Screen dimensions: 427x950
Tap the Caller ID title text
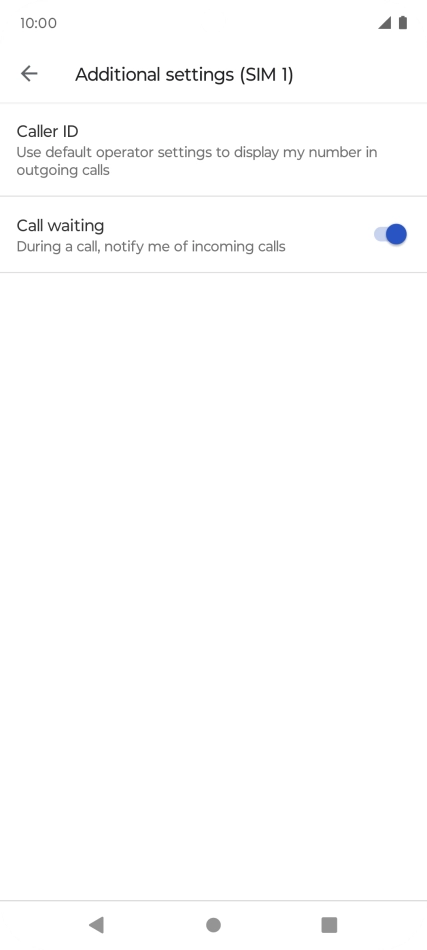[x=47, y=131]
